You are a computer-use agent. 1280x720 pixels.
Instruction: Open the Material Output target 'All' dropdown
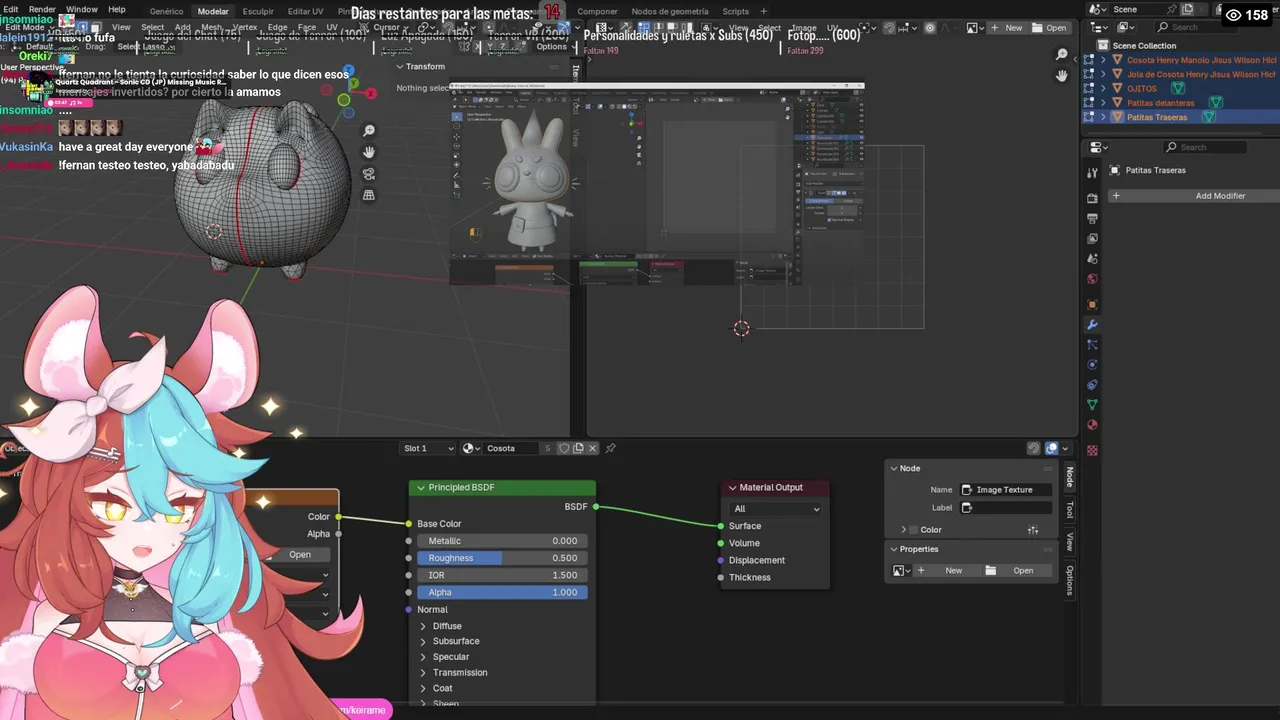click(x=776, y=509)
